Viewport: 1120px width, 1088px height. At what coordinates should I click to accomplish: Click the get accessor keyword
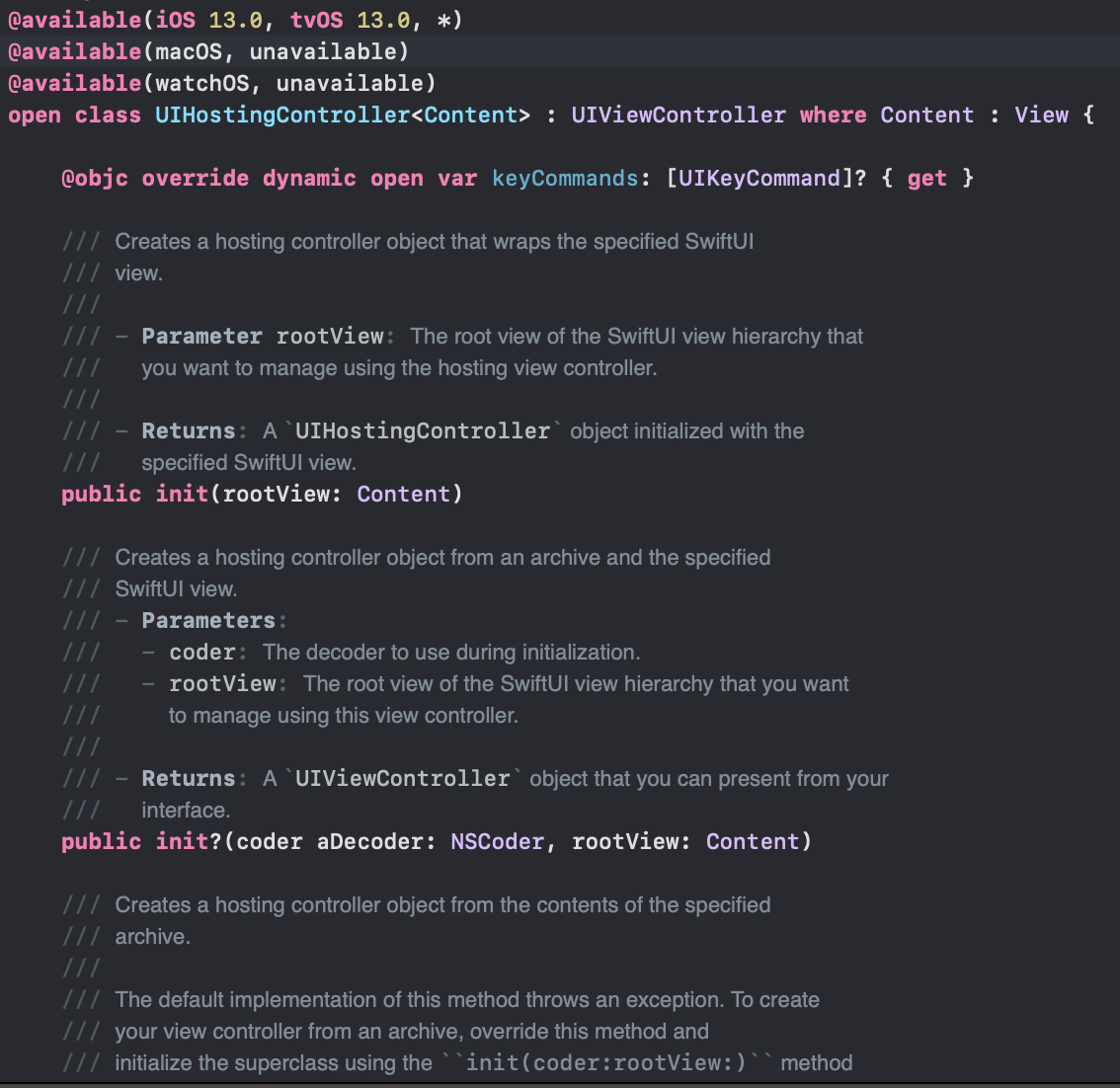926,178
